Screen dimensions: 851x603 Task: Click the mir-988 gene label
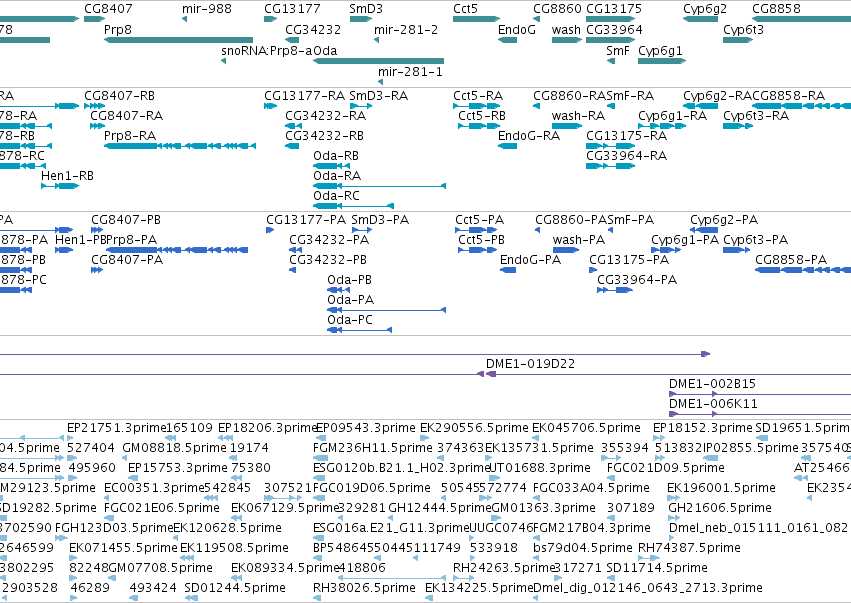point(207,9)
